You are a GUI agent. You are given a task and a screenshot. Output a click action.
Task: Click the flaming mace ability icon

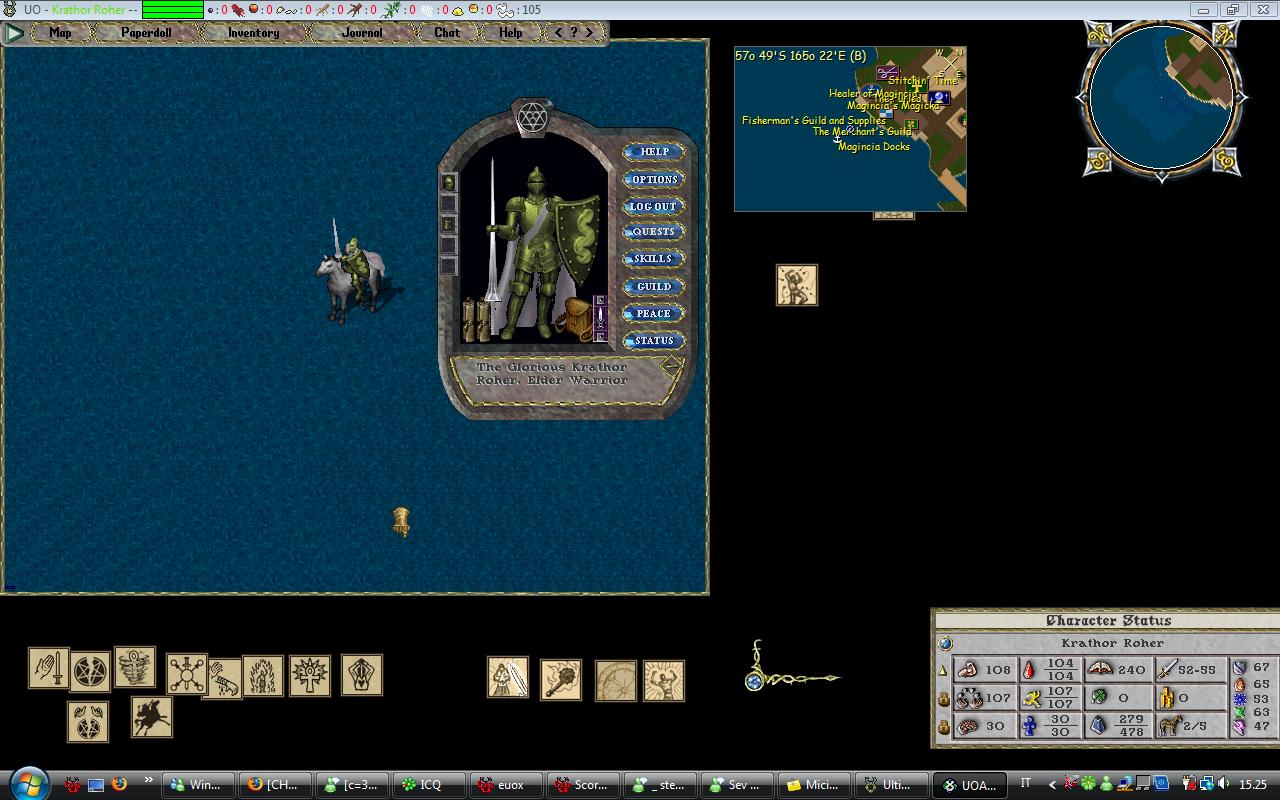[561, 679]
